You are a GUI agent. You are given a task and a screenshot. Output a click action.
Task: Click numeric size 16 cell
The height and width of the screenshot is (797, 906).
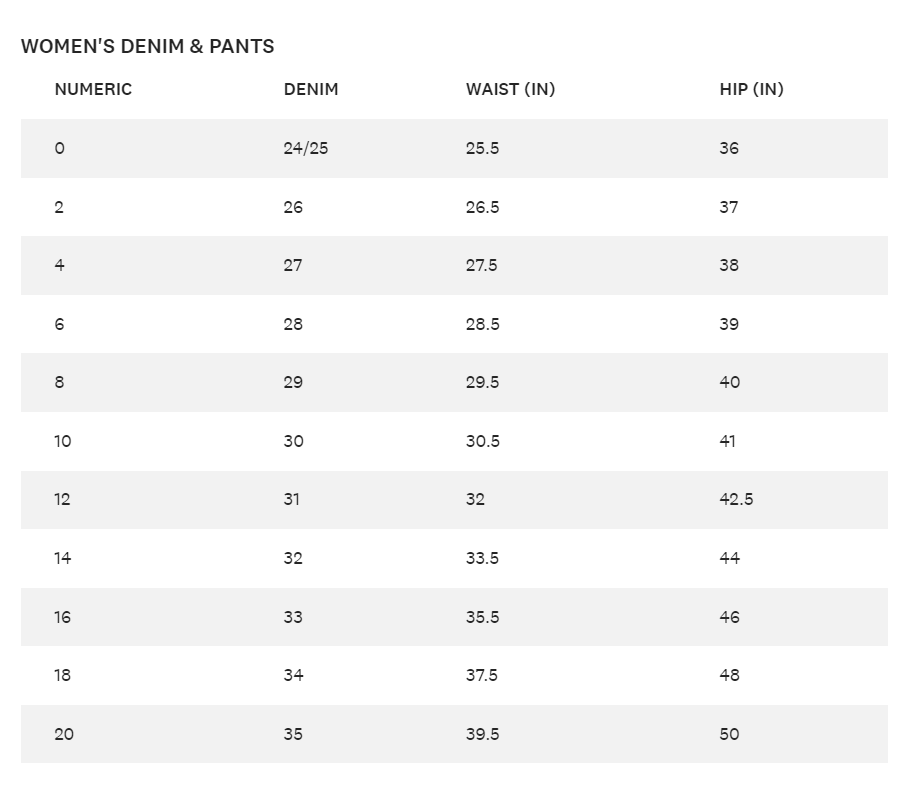pos(63,617)
